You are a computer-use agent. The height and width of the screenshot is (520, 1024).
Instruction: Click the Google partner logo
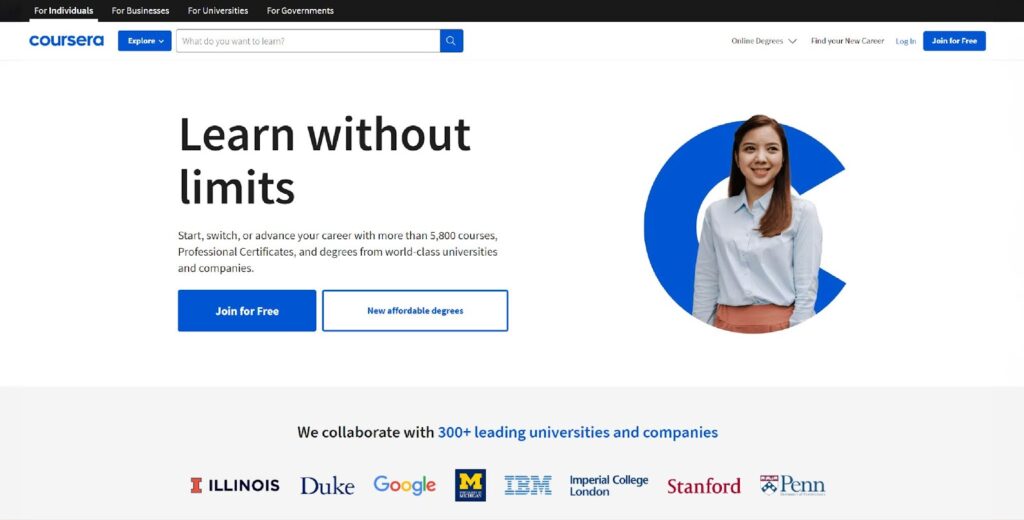click(404, 485)
